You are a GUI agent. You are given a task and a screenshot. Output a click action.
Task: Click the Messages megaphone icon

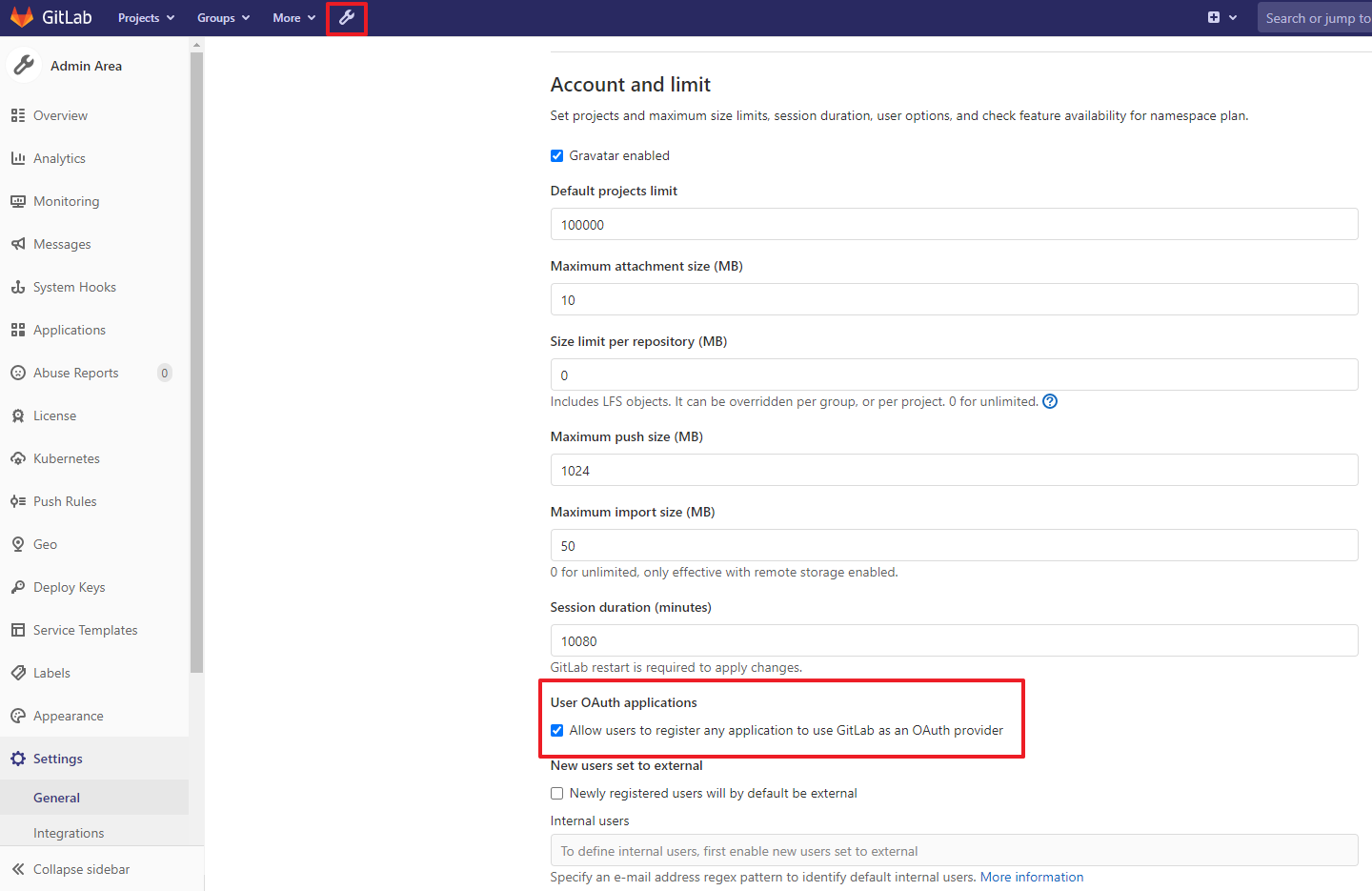pos(18,244)
